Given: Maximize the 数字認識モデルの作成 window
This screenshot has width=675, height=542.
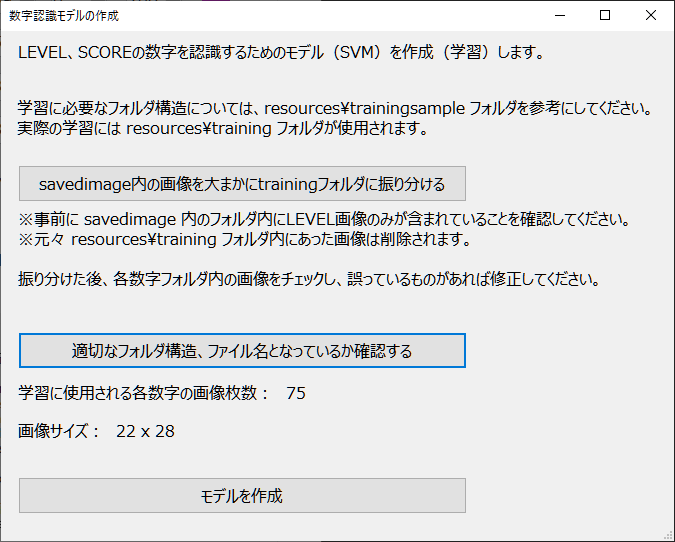Looking at the screenshot, I should pyautogui.click(x=605, y=15).
